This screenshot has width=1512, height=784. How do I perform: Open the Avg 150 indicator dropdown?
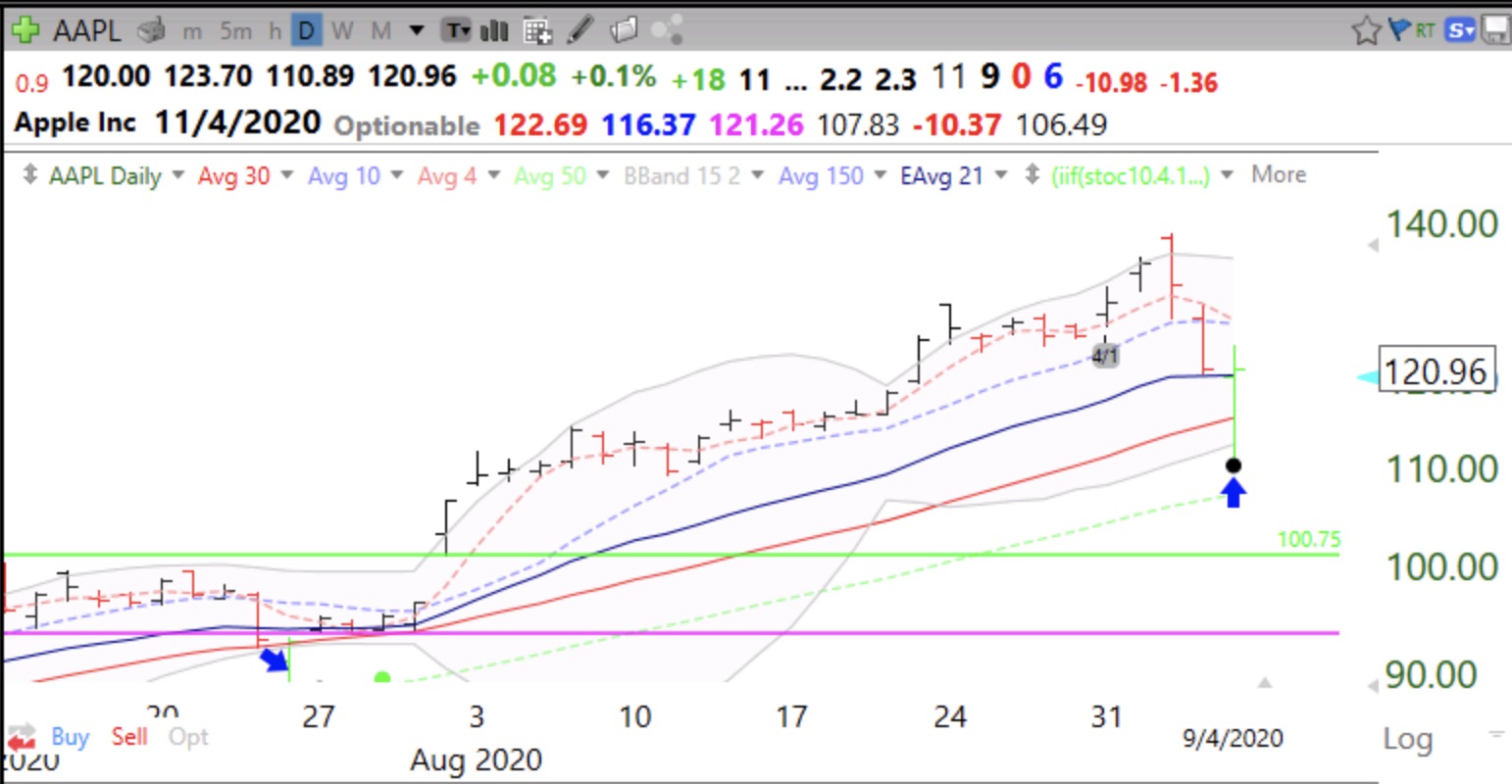[x=880, y=175]
